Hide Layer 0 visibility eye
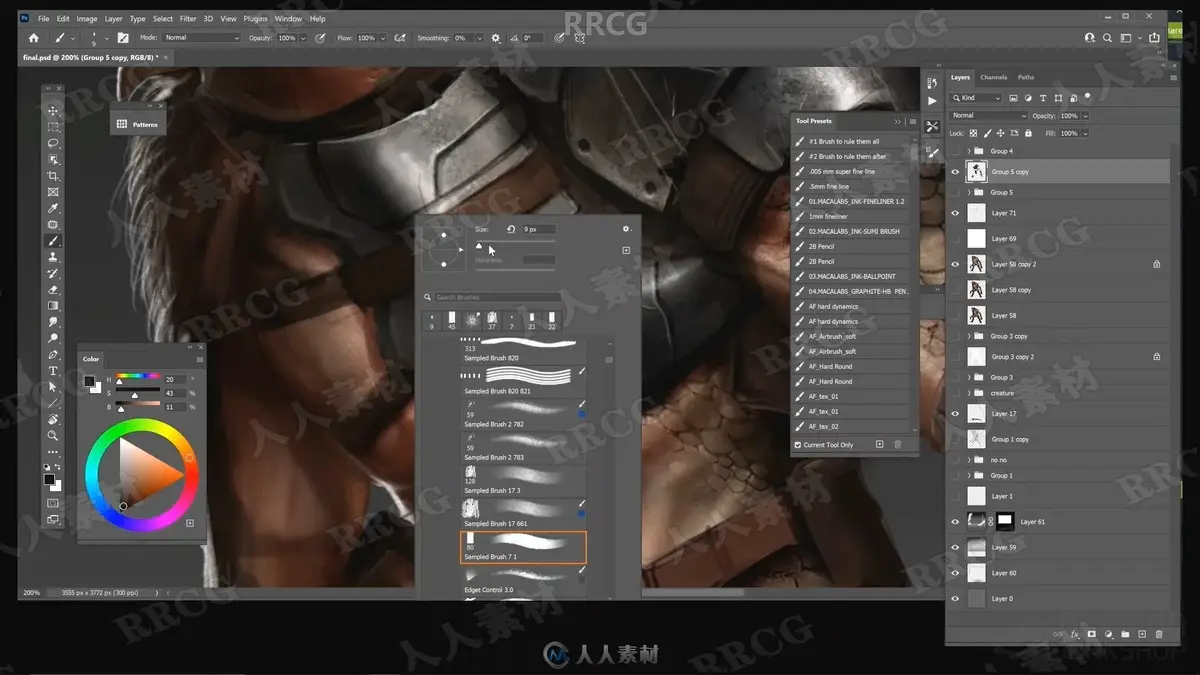Screen dimensions: 1200x675 955,599
